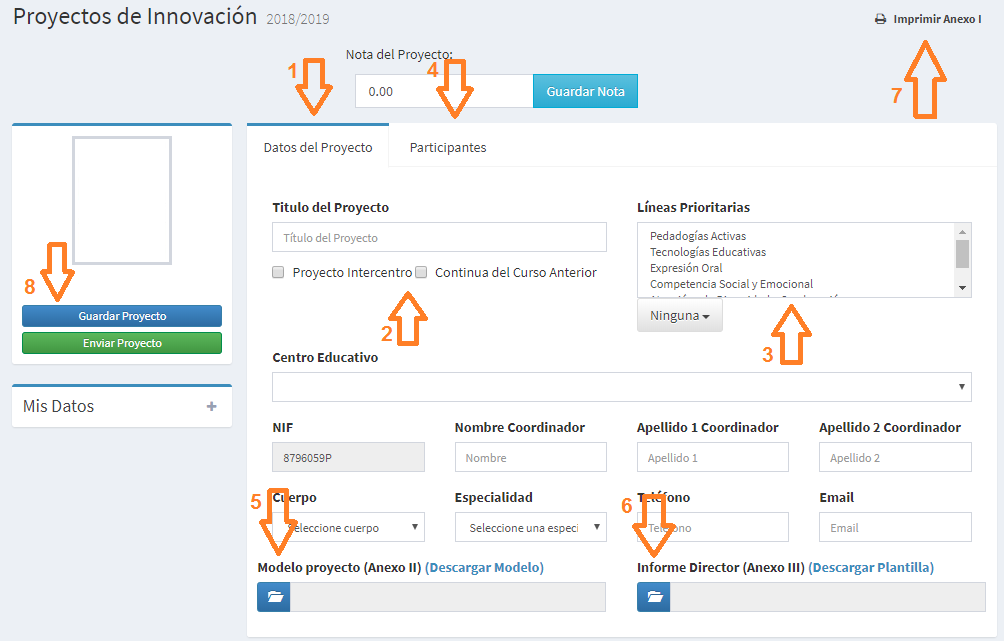Open the Anexo II file upload folder icon
1004x641 pixels.
click(273, 596)
